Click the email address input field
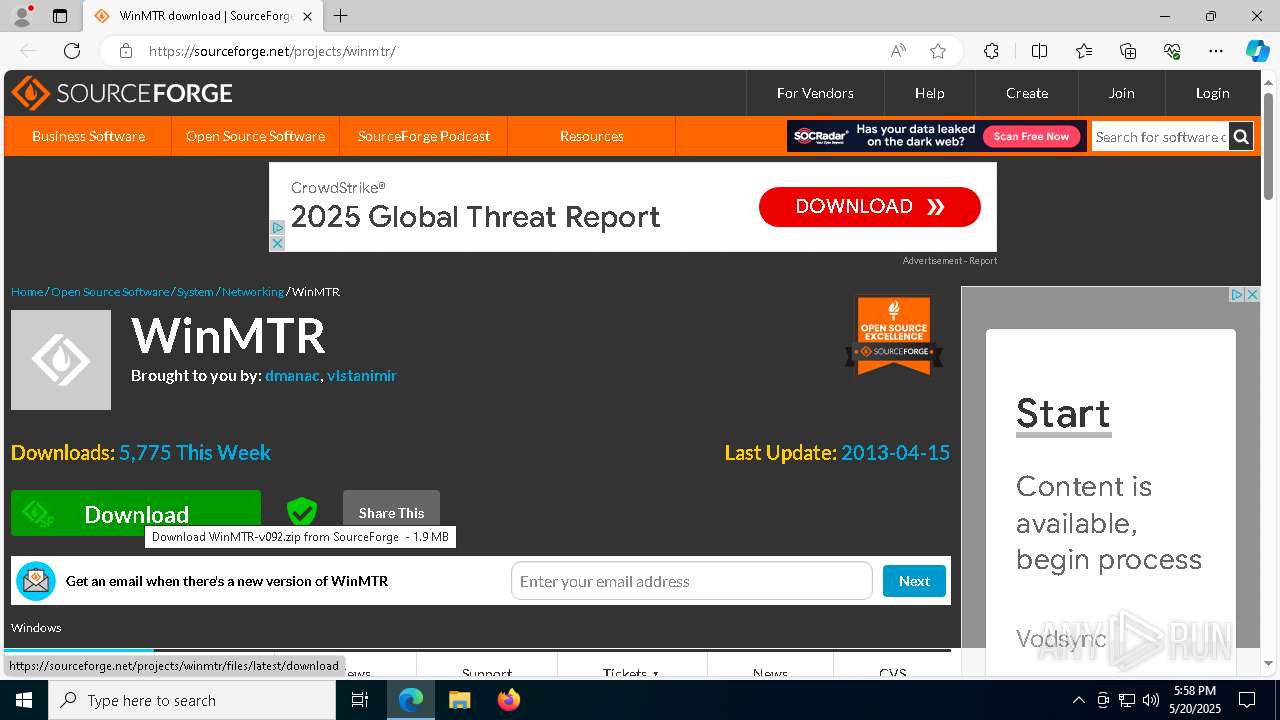Viewport: 1280px width, 720px height. click(692, 581)
